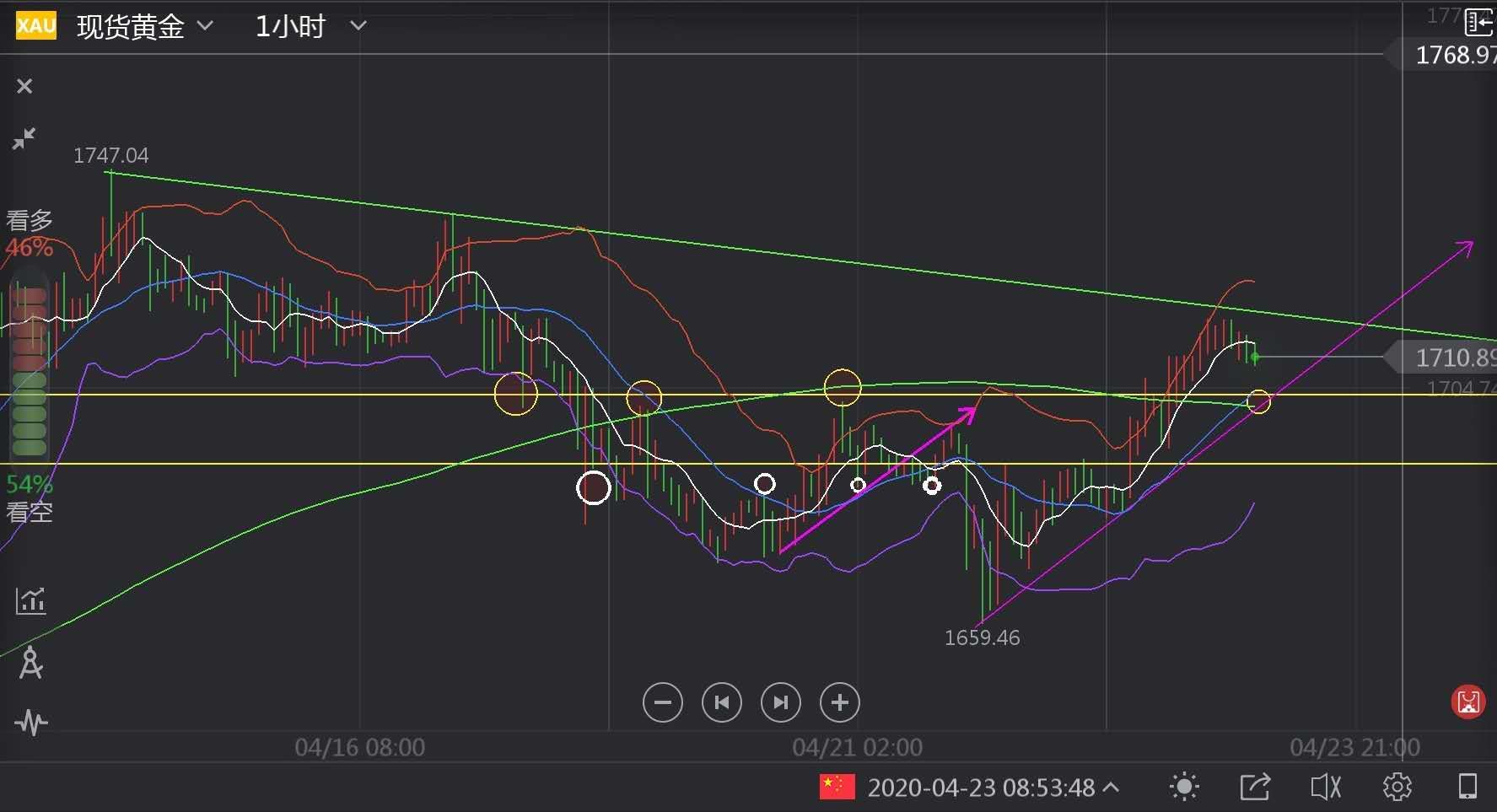The width and height of the screenshot is (1497, 812).
Task: Click the 1659.46 low price label
Action: pos(982,637)
